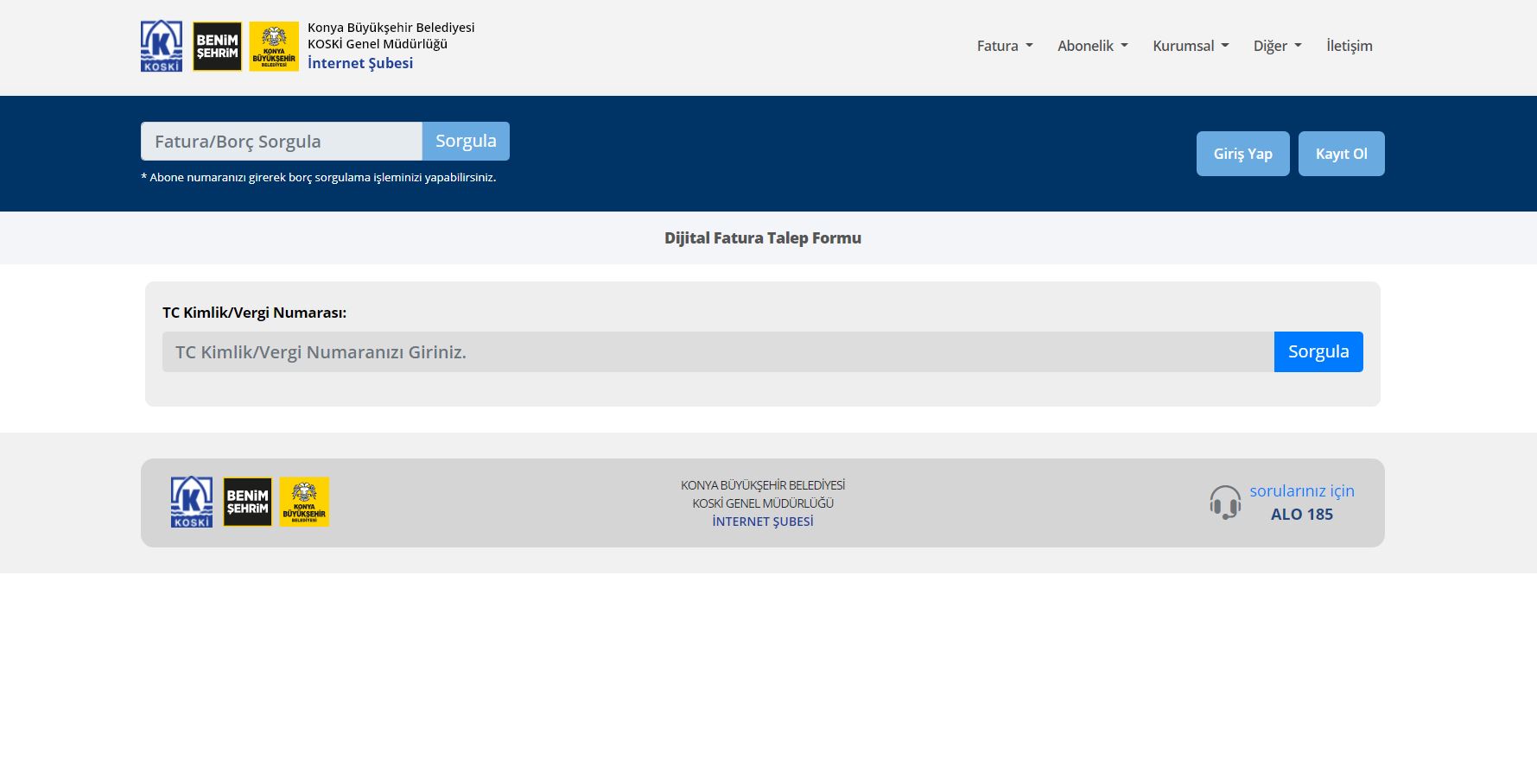Image resolution: width=1537 pixels, height=784 pixels.
Task: Go to the İletişim page
Action: pos(1349,46)
